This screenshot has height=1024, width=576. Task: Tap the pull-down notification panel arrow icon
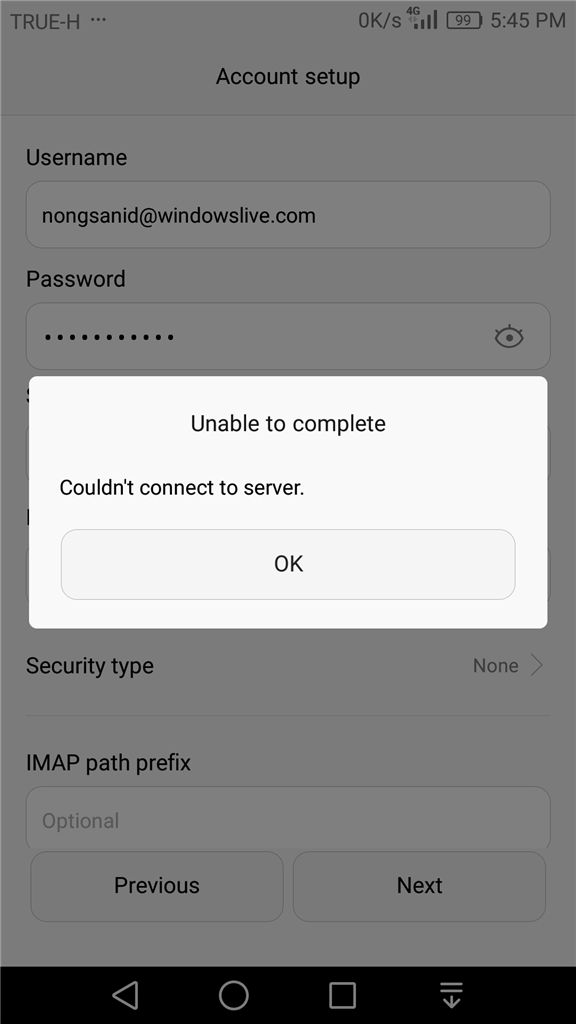coord(451,995)
